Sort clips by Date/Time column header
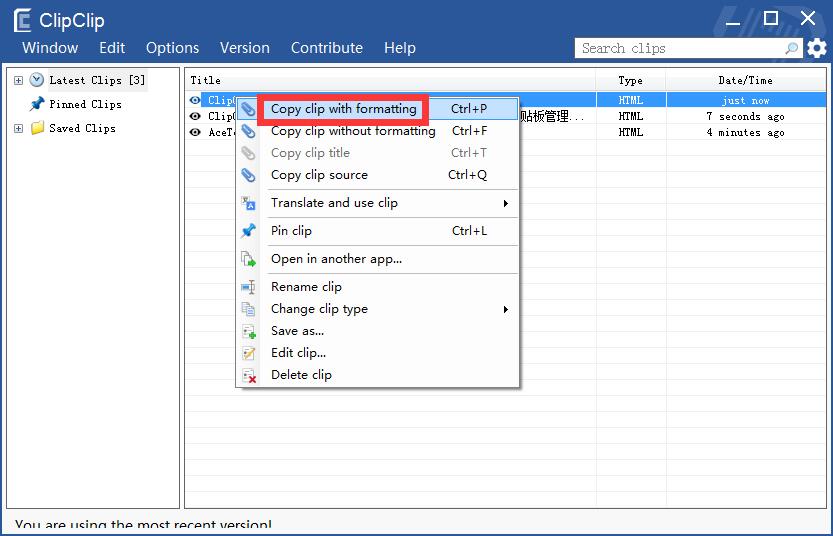Screen dimensions: 833x536 pos(744,80)
